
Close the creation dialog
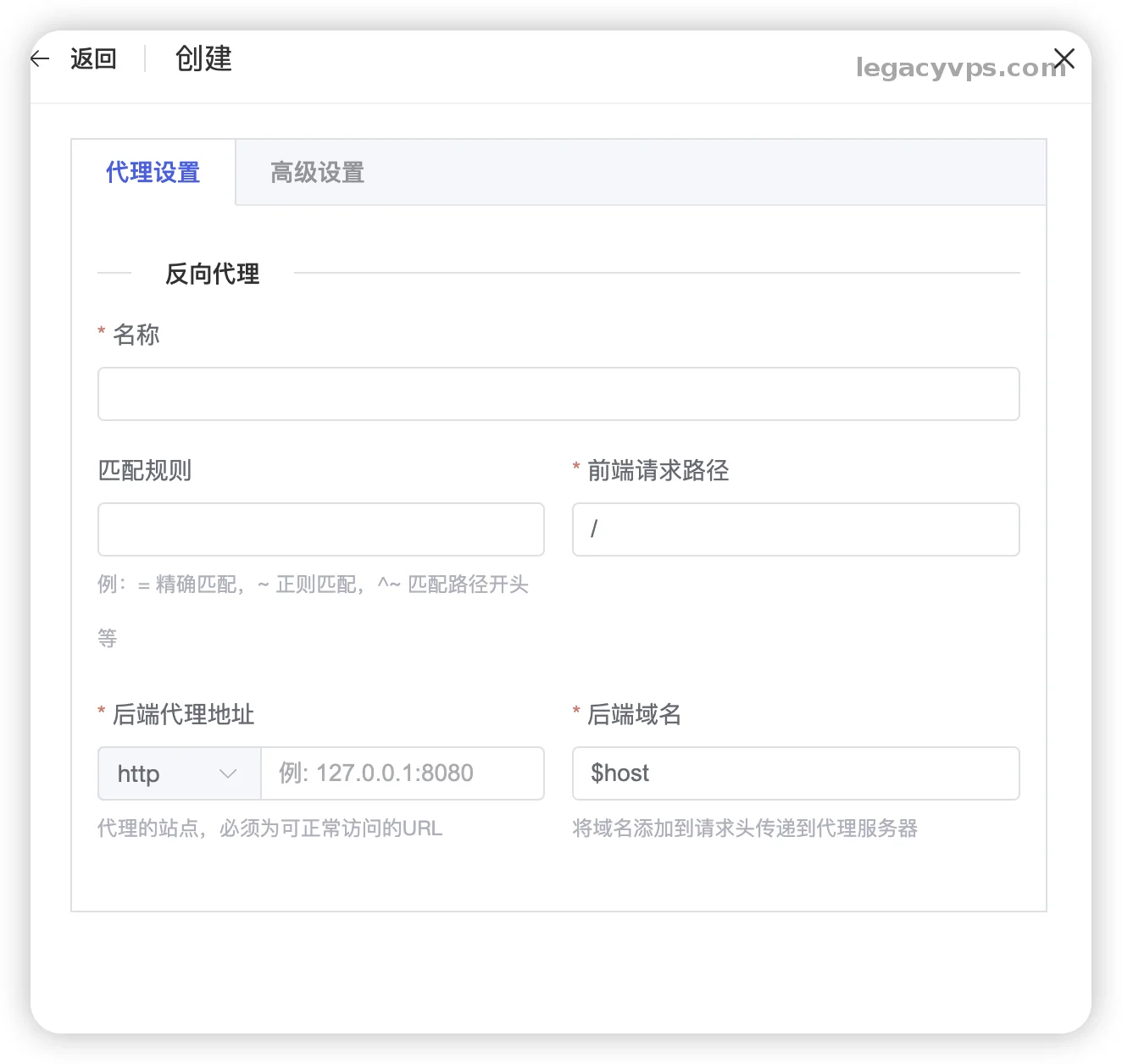[x=1064, y=58]
